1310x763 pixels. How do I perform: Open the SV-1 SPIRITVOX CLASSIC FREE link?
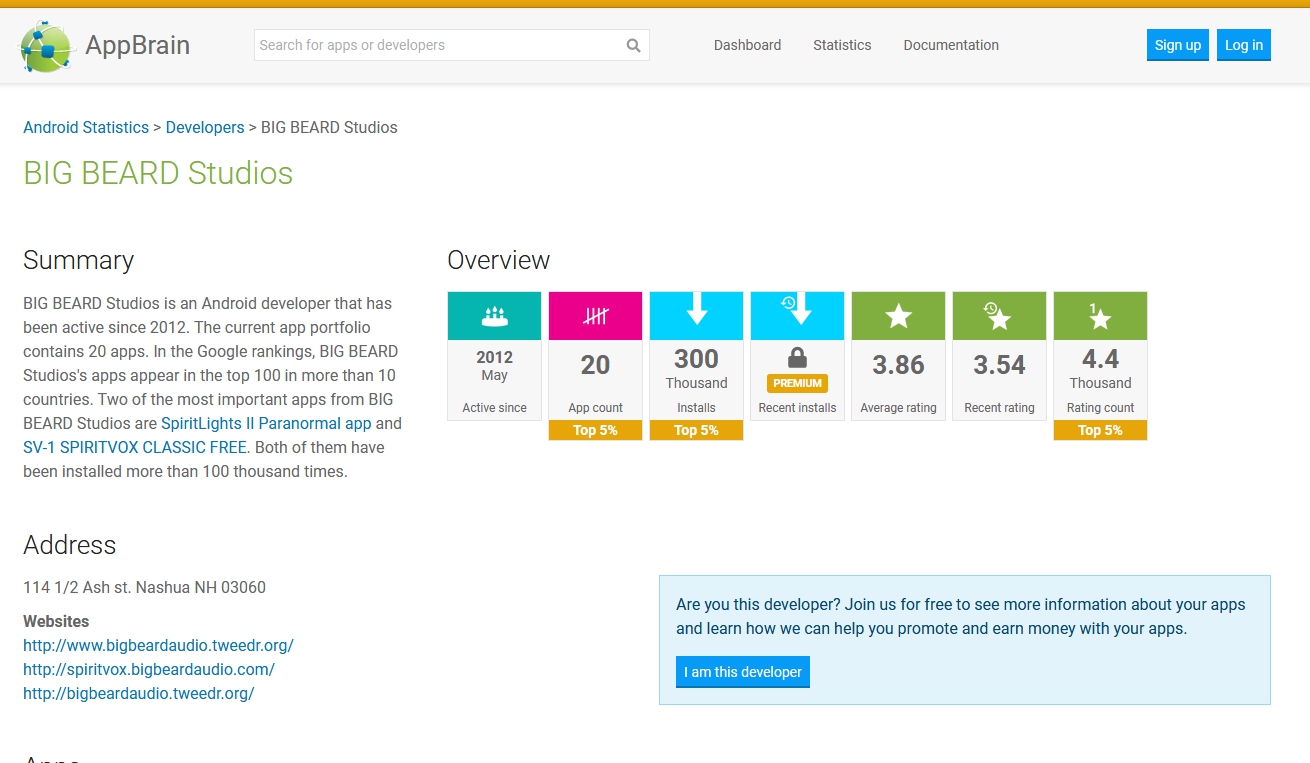pos(134,447)
